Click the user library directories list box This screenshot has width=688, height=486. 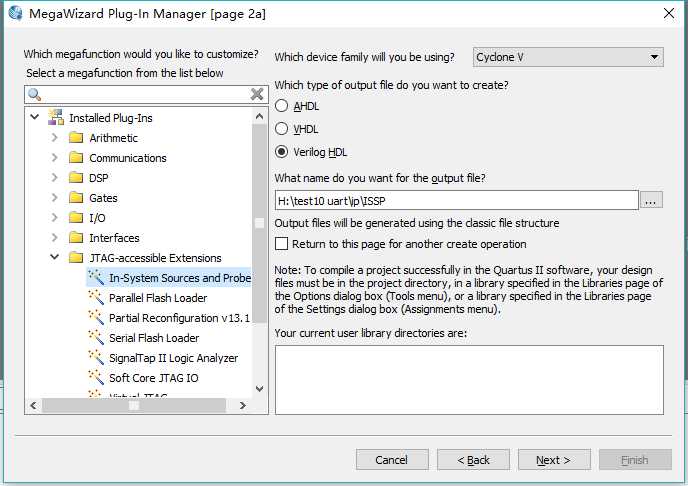pos(469,380)
